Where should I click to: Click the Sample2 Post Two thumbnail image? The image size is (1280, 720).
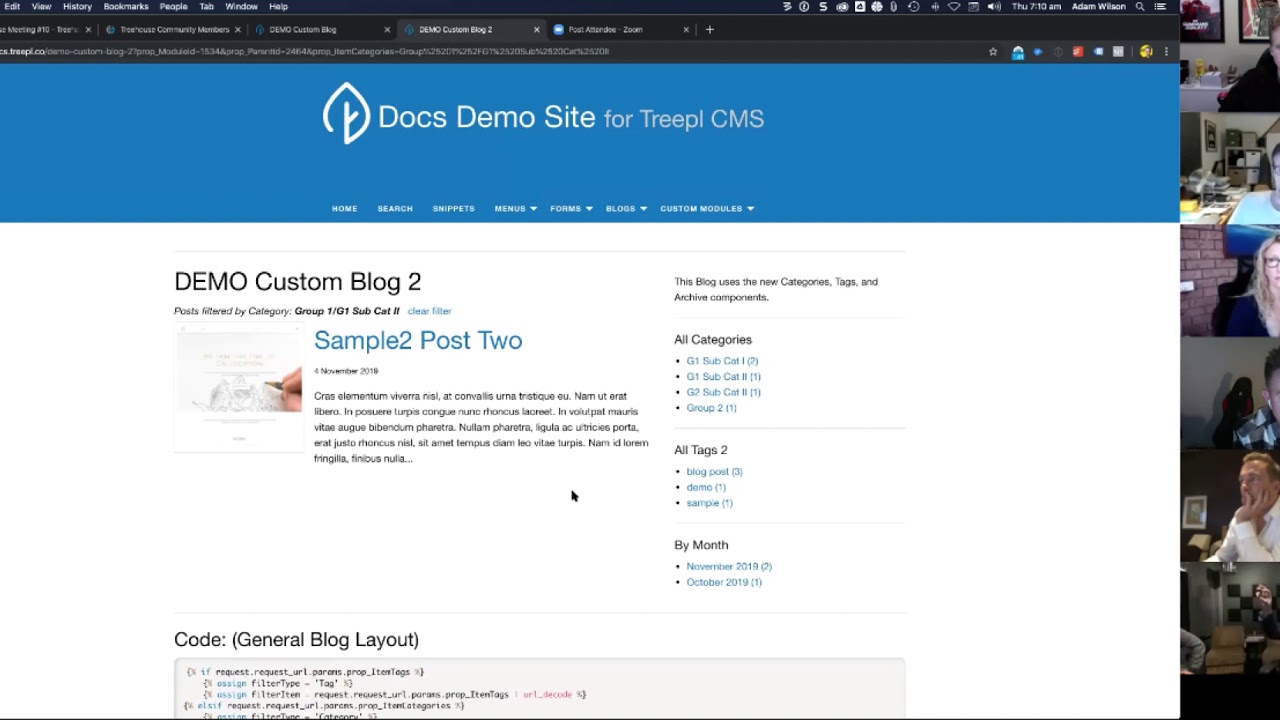click(238, 388)
